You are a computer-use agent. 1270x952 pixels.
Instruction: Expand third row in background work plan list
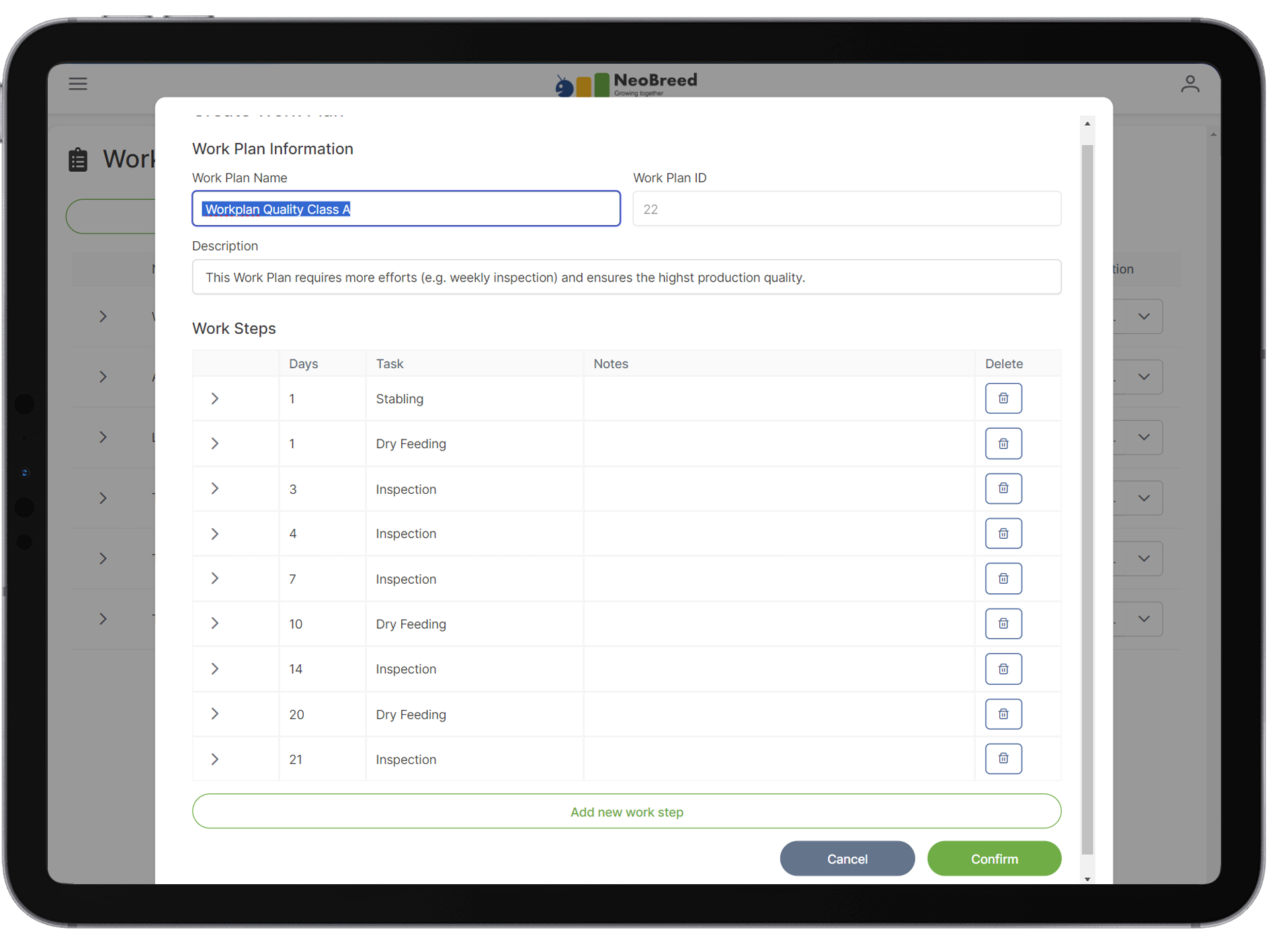(103, 437)
